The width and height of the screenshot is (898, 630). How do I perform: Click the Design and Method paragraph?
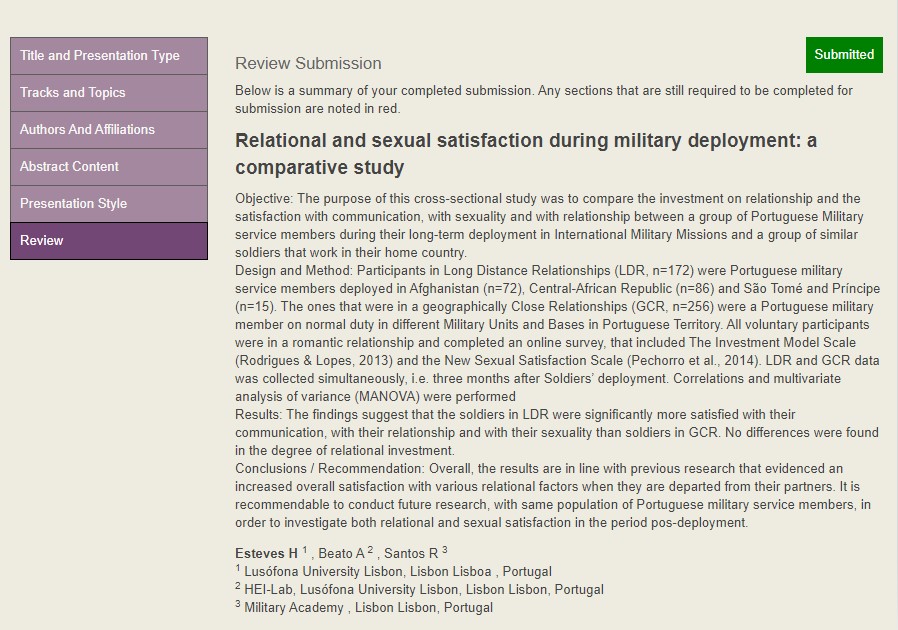click(557, 333)
